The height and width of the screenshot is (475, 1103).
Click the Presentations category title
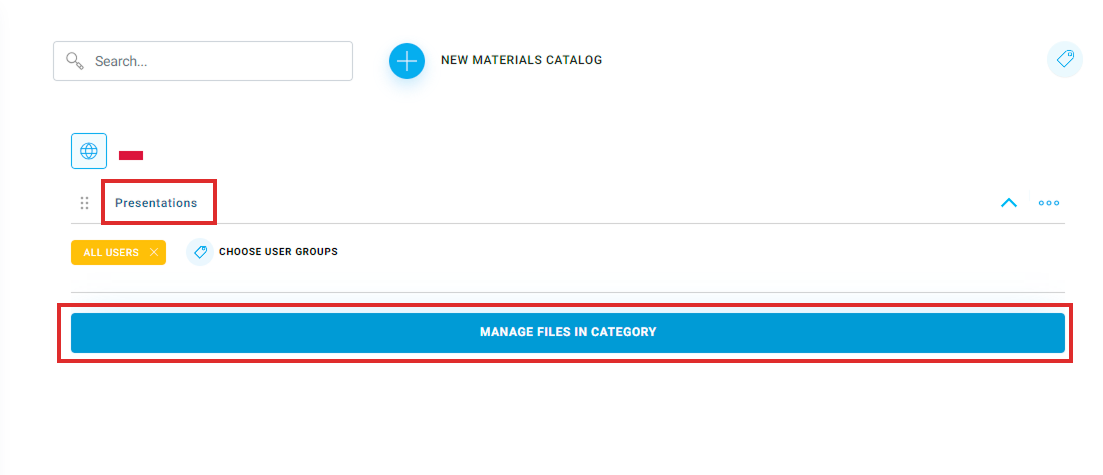(156, 203)
